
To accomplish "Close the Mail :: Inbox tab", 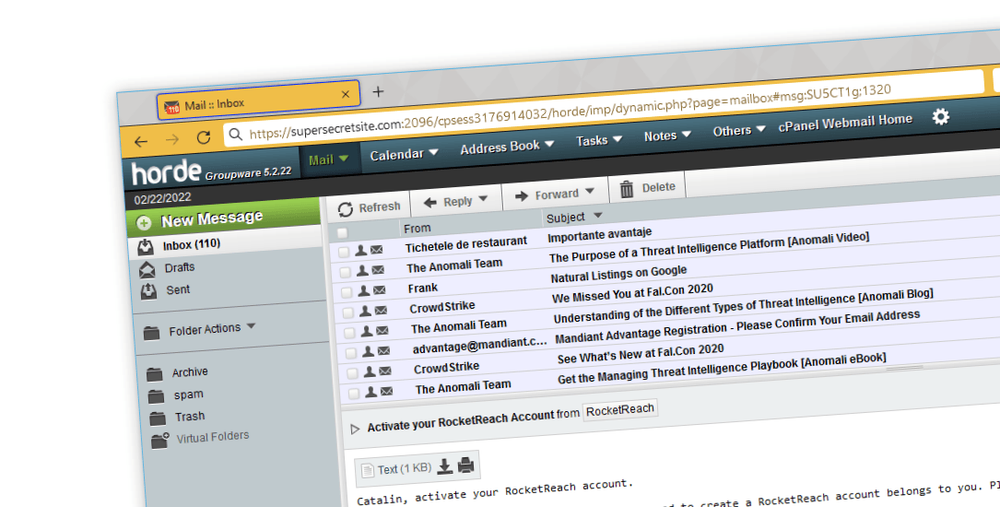I will [346, 95].
